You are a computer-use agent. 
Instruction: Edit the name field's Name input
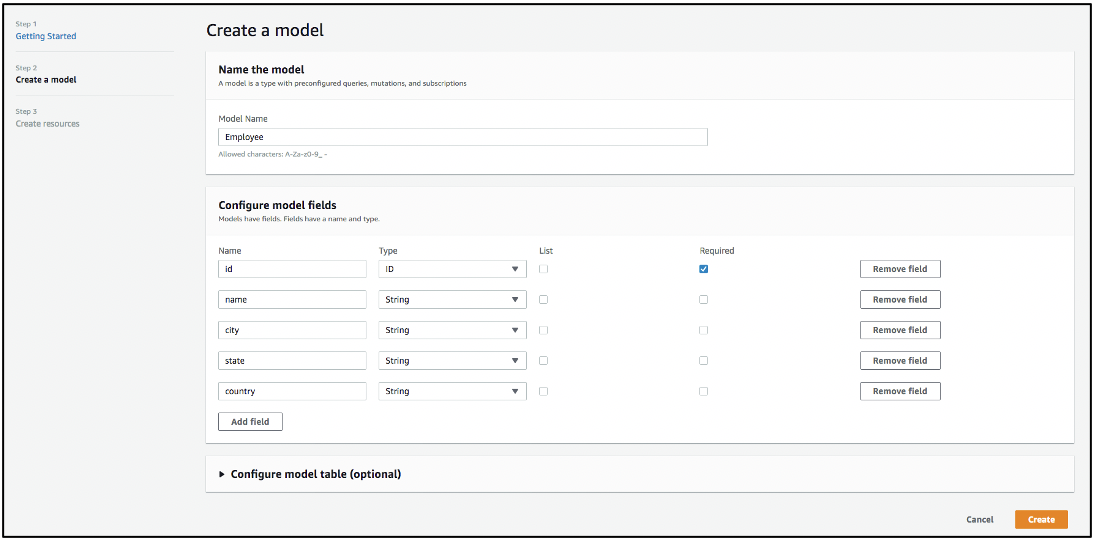pos(292,299)
